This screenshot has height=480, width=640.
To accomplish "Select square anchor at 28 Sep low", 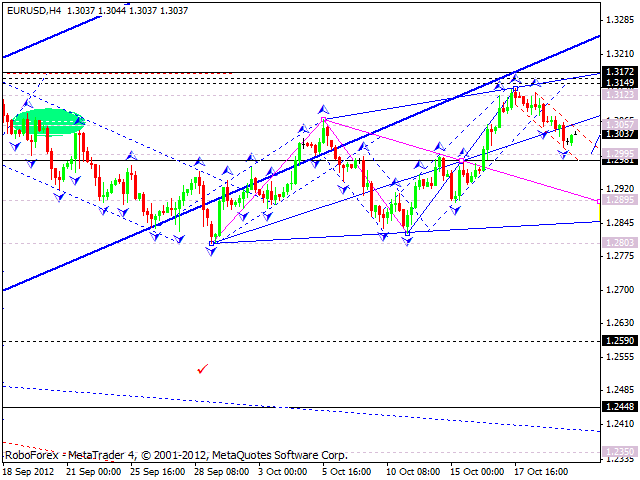I will 211,242.
